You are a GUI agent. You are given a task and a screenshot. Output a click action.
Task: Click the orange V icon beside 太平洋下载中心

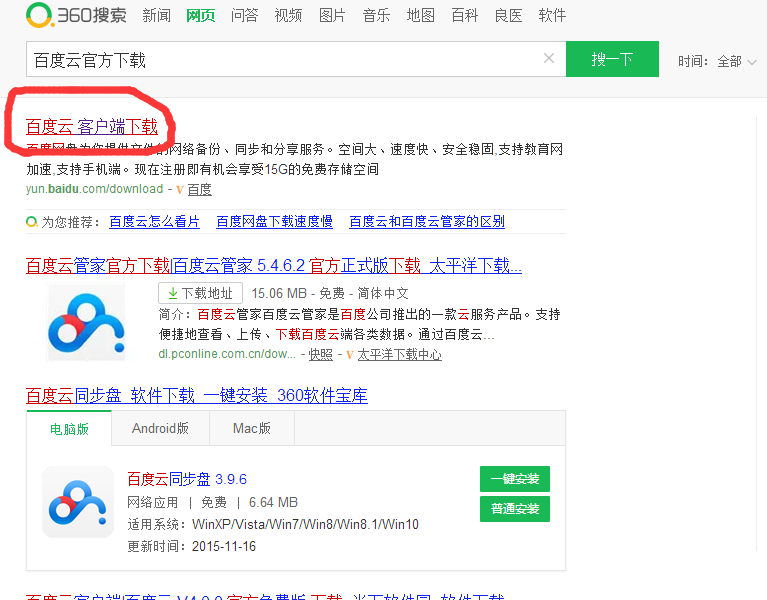pyautogui.click(x=350, y=355)
